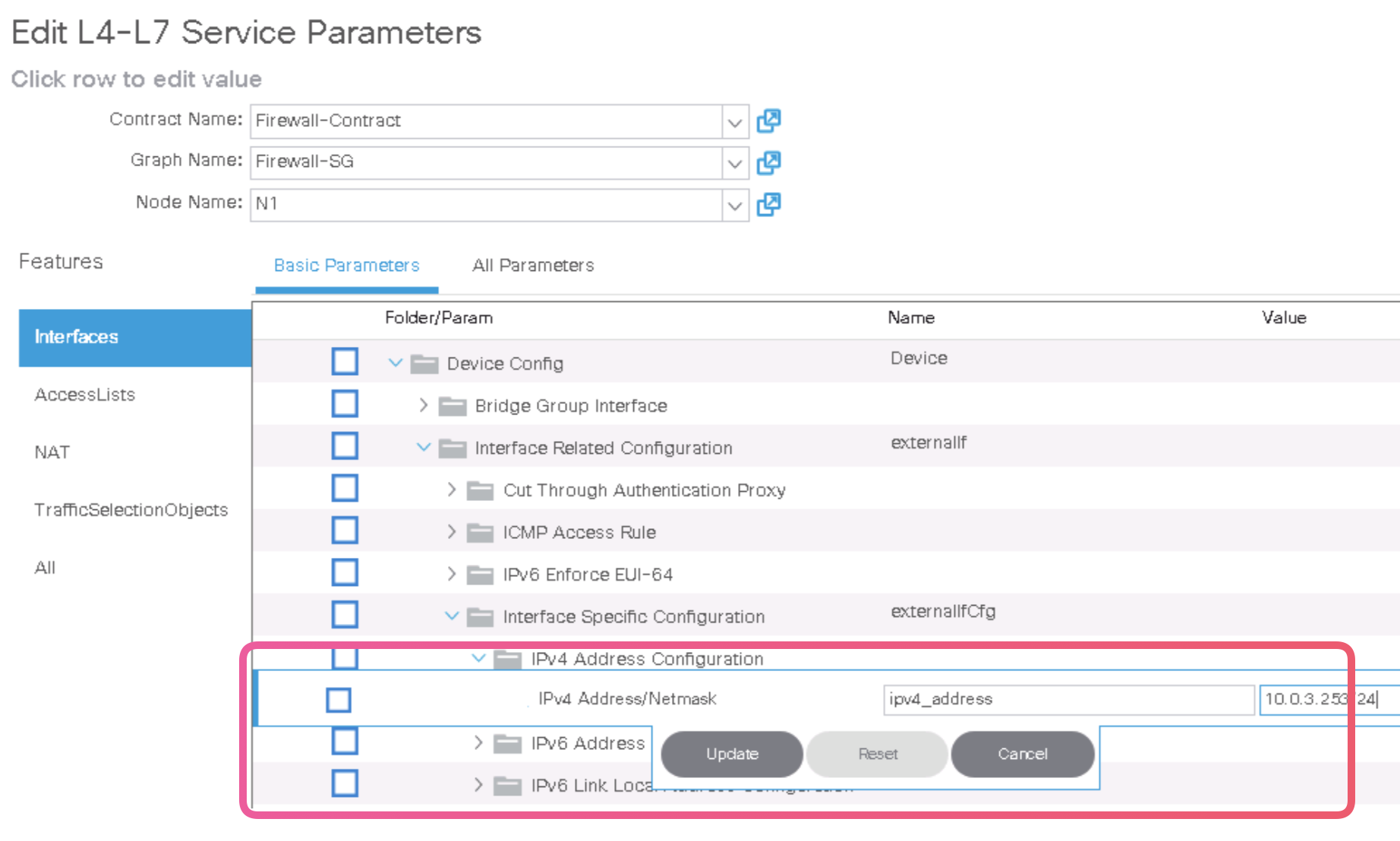
Task: Cancel the IPv4 address edit
Action: pyautogui.click(x=1022, y=754)
